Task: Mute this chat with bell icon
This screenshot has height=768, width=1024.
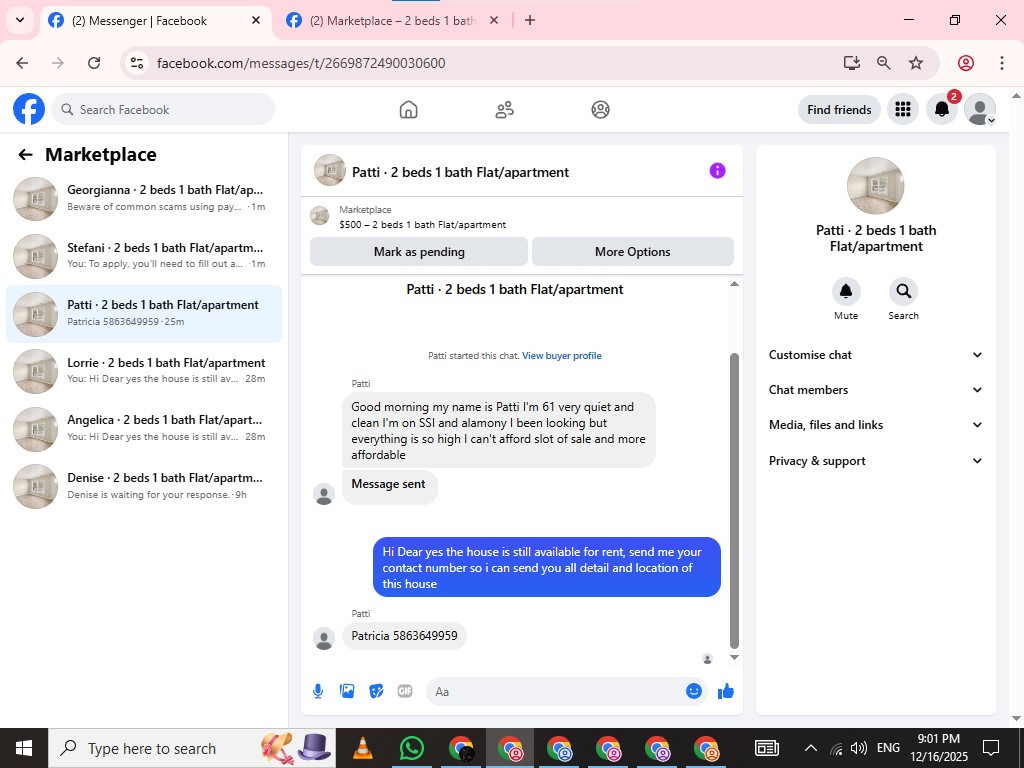Action: tap(846, 291)
